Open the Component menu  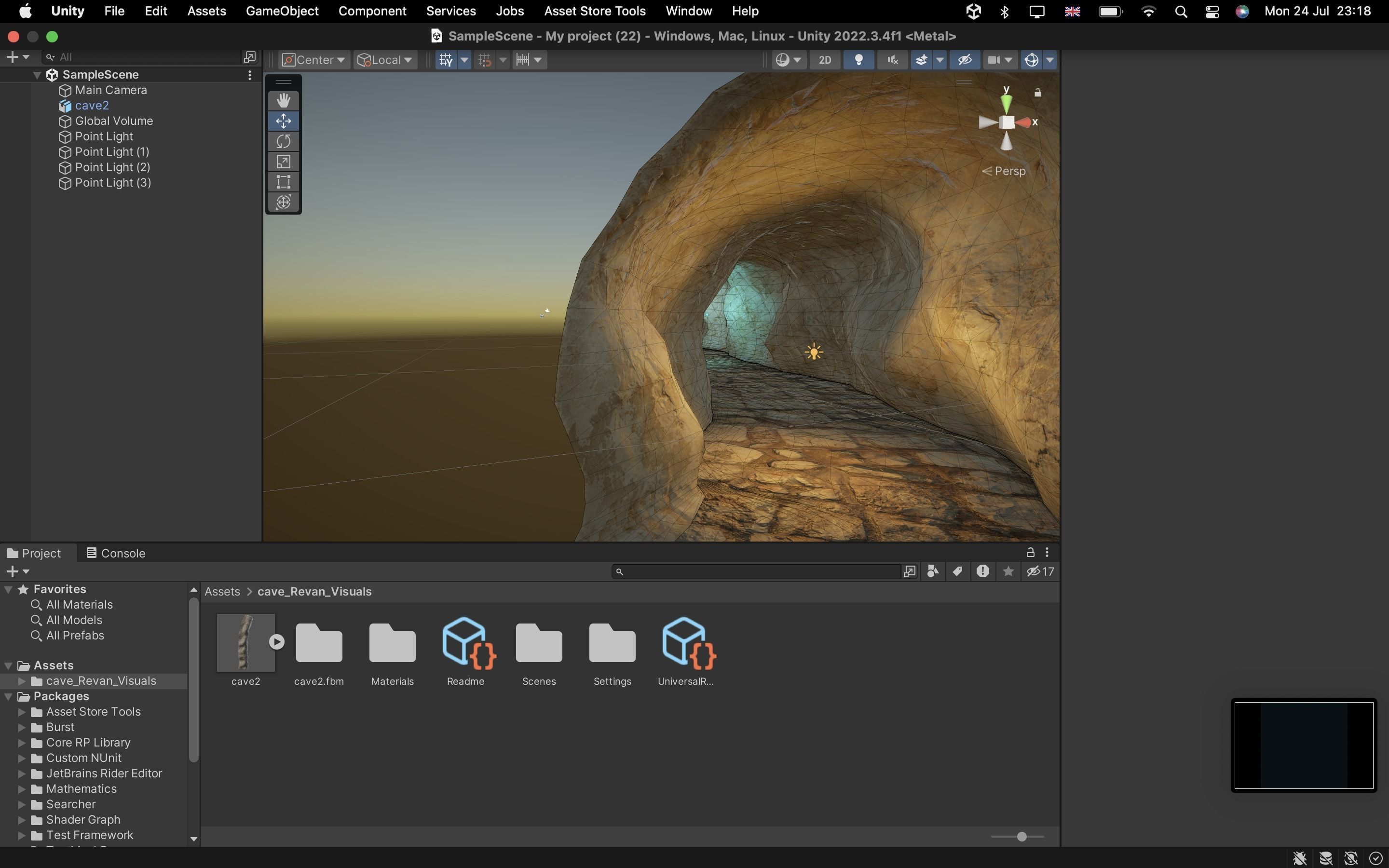click(x=372, y=12)
